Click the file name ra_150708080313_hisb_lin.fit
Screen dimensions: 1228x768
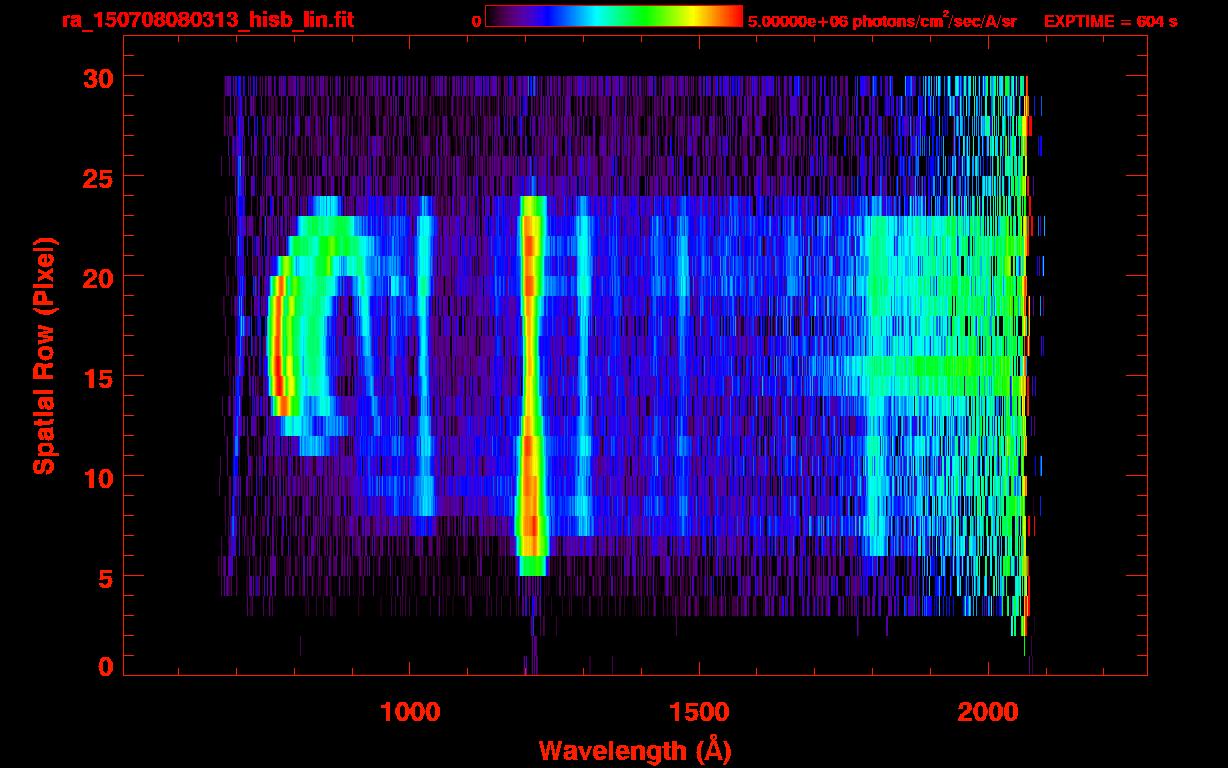[207, 20]
